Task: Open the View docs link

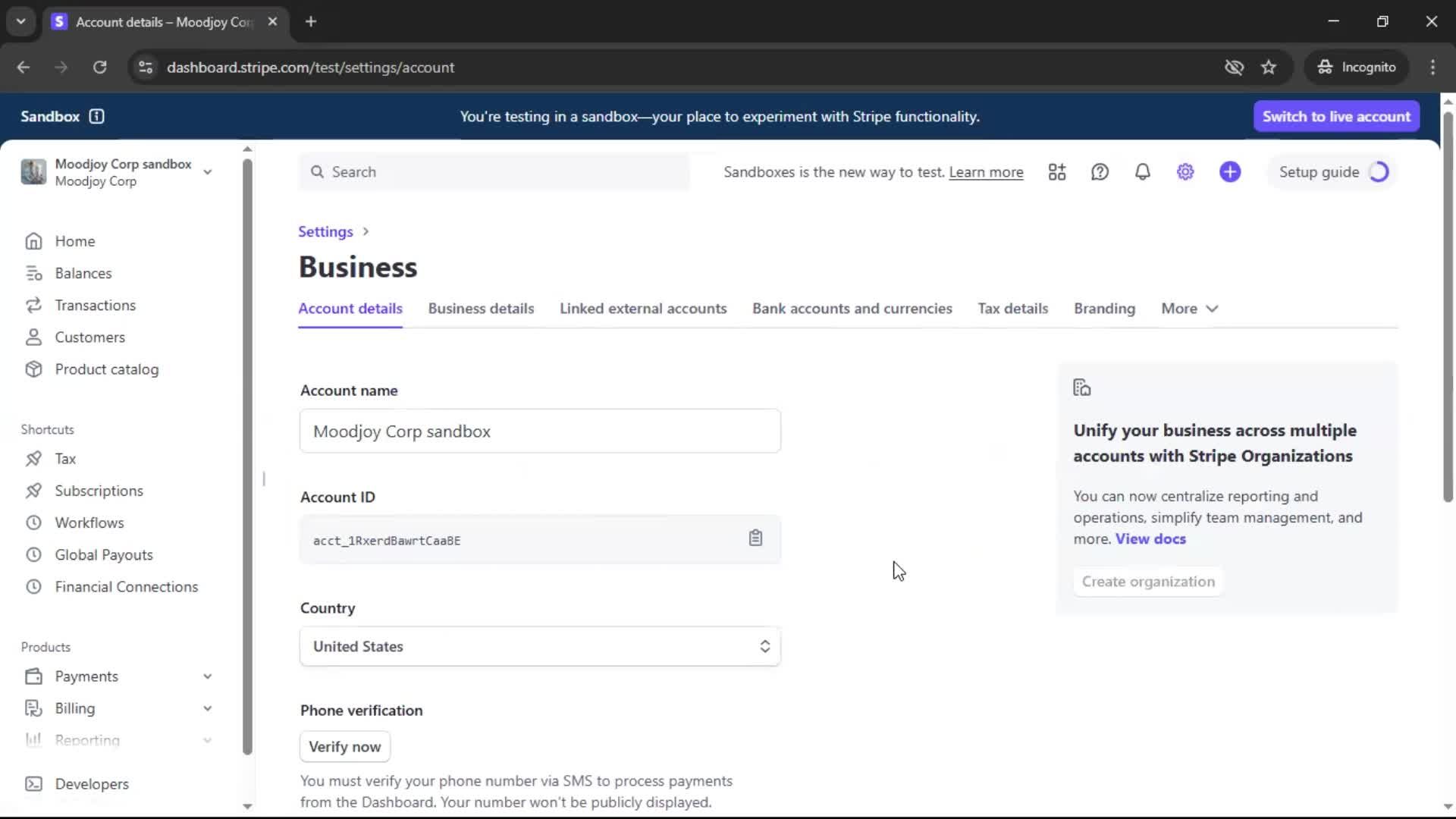Action: (x=1150, y=538)
